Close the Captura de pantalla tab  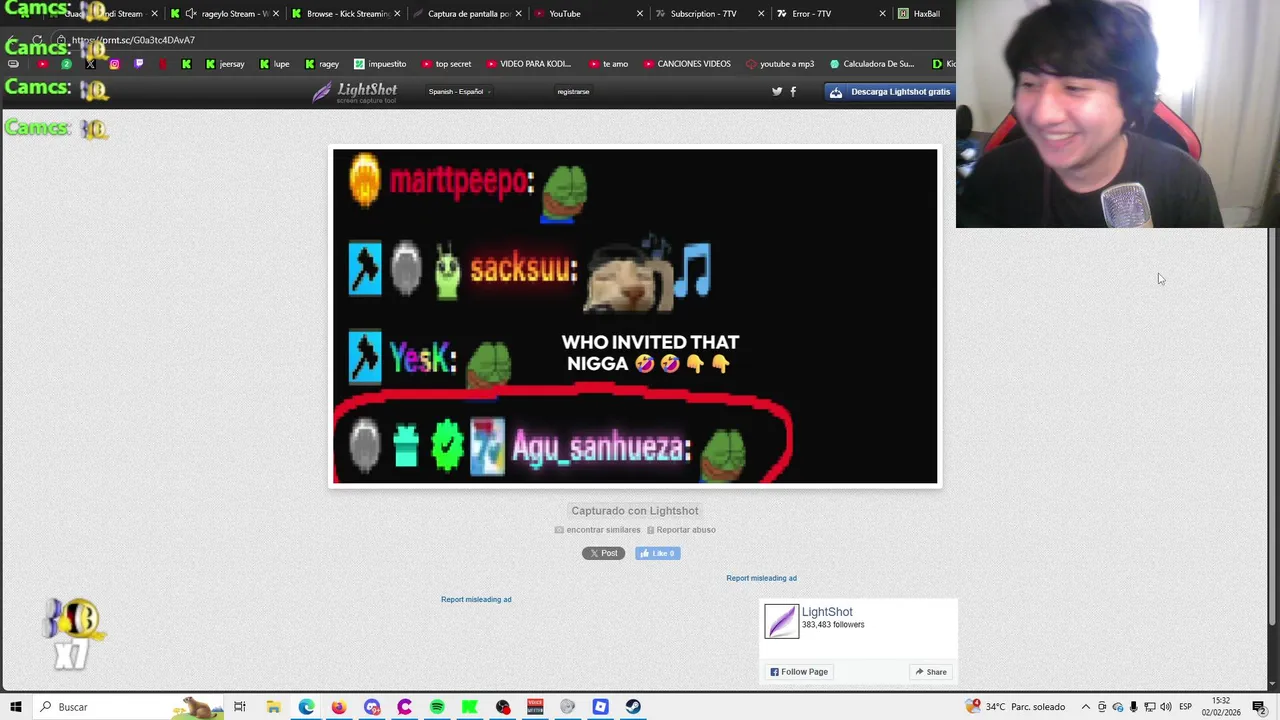click(518, 14)
